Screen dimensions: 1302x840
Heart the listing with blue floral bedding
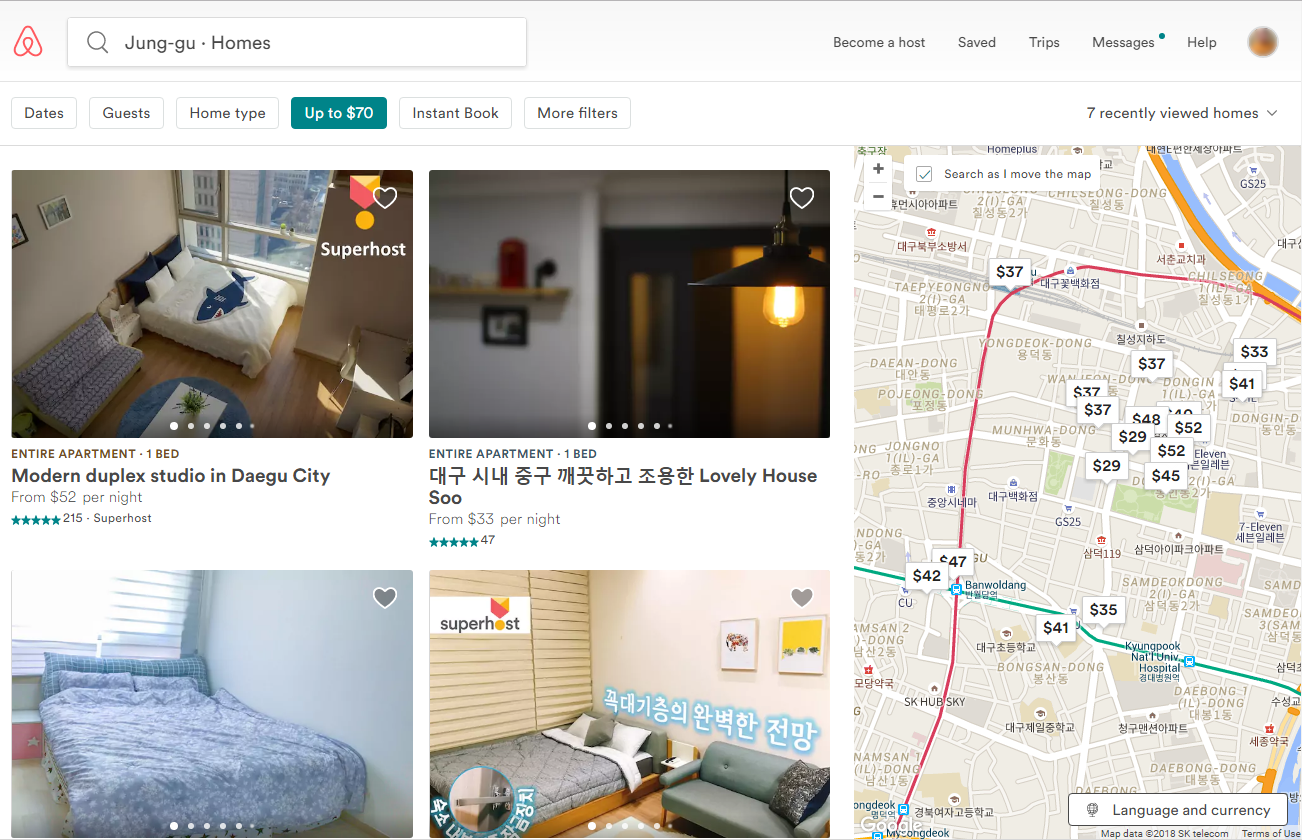point(385,598)
